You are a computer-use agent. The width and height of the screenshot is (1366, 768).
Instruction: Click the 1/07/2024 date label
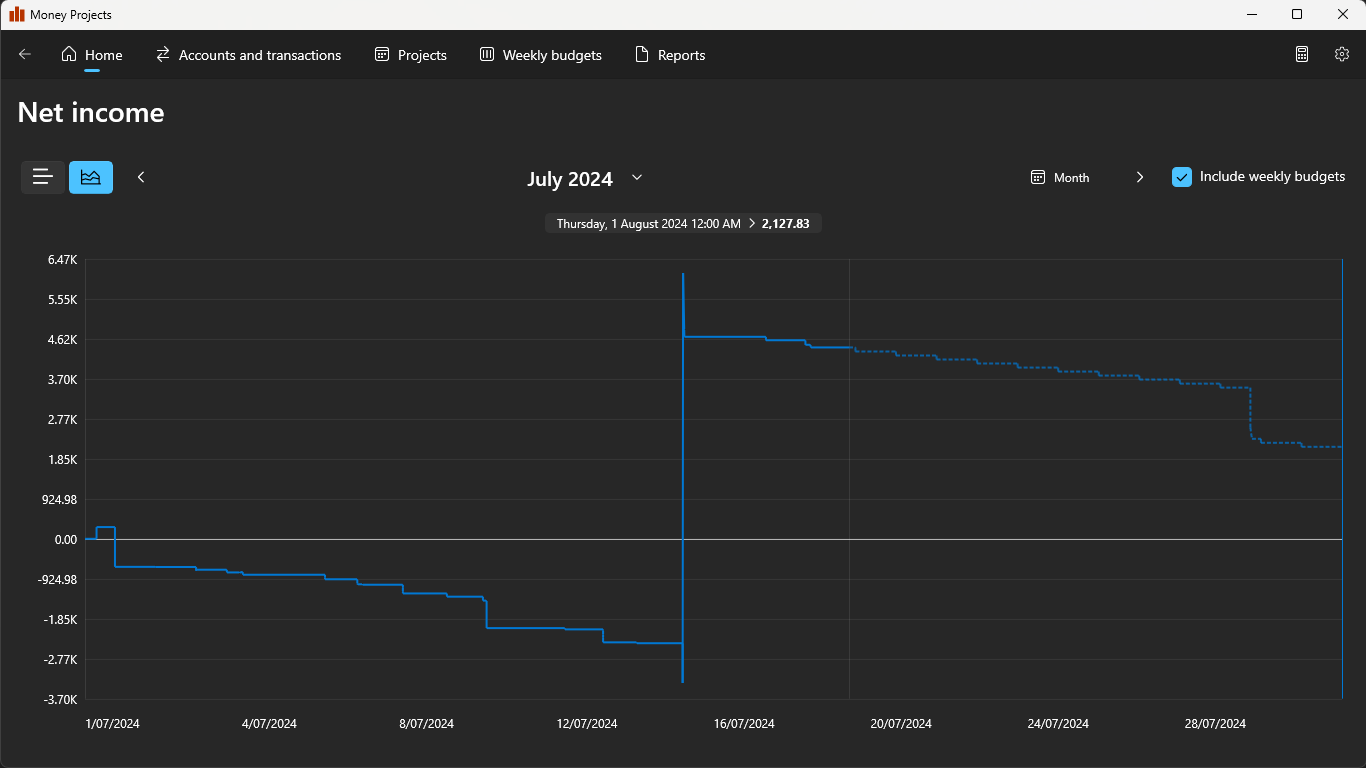pyautogui.click(x=113, y=724)
